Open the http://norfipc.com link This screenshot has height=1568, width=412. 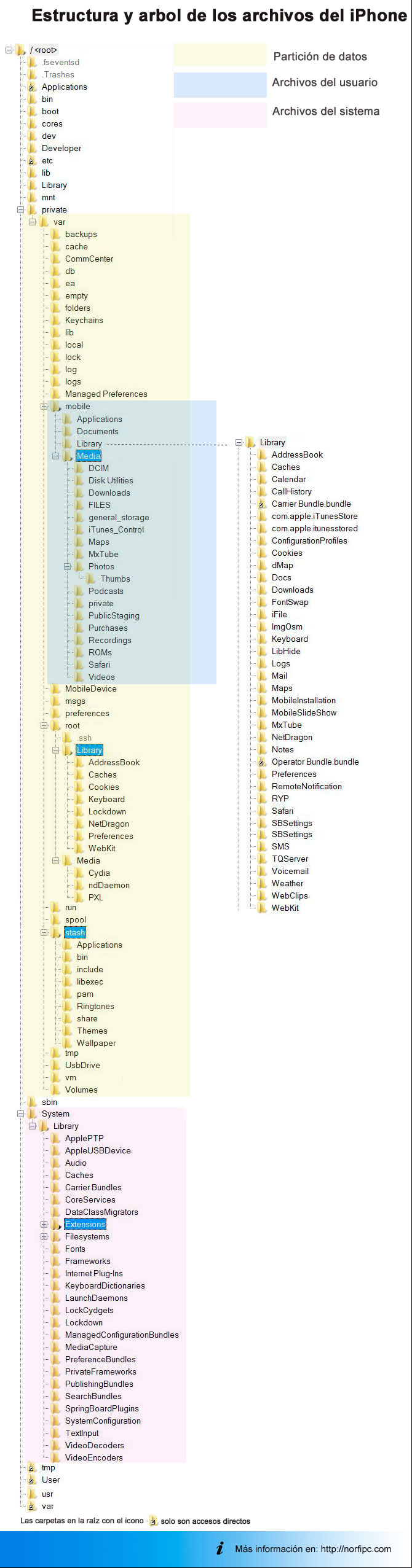[356, 1549]
